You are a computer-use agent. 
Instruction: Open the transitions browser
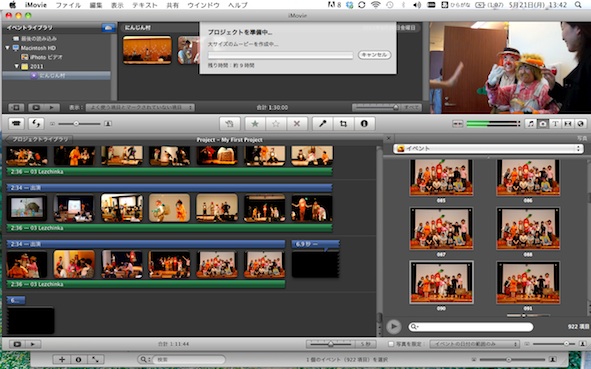(x=568, y=124)
